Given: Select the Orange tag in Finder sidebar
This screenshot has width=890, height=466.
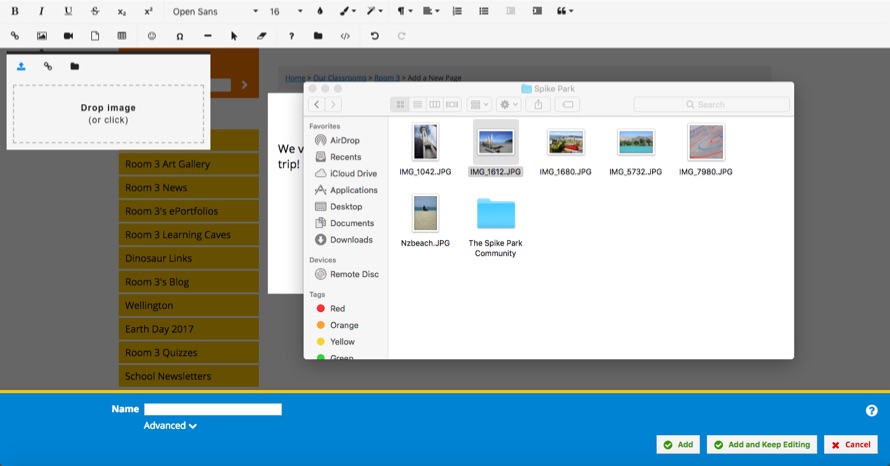Looking at the screenshot, I should [343, 325].
